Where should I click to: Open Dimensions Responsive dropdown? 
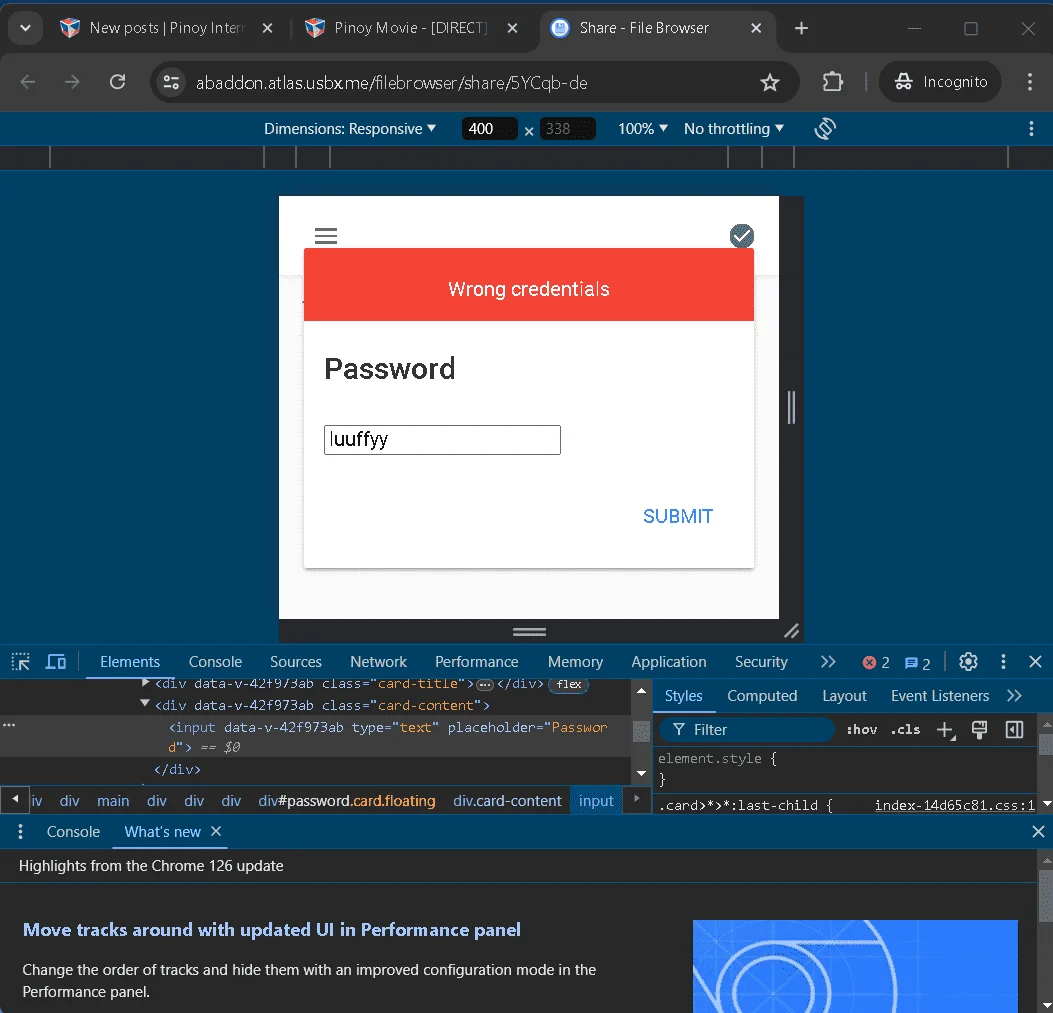click(350, 128)
